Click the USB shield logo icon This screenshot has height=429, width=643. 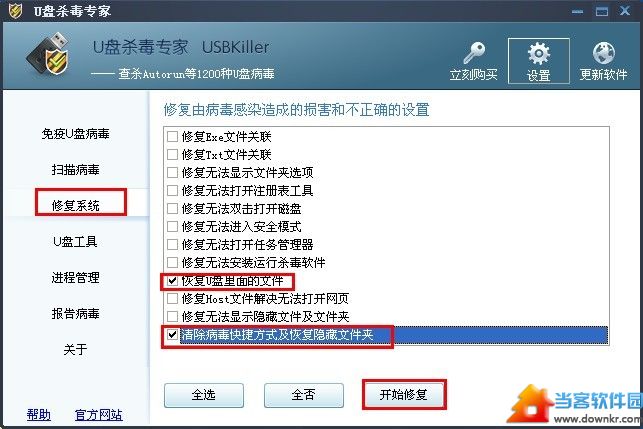pos(48,55)
